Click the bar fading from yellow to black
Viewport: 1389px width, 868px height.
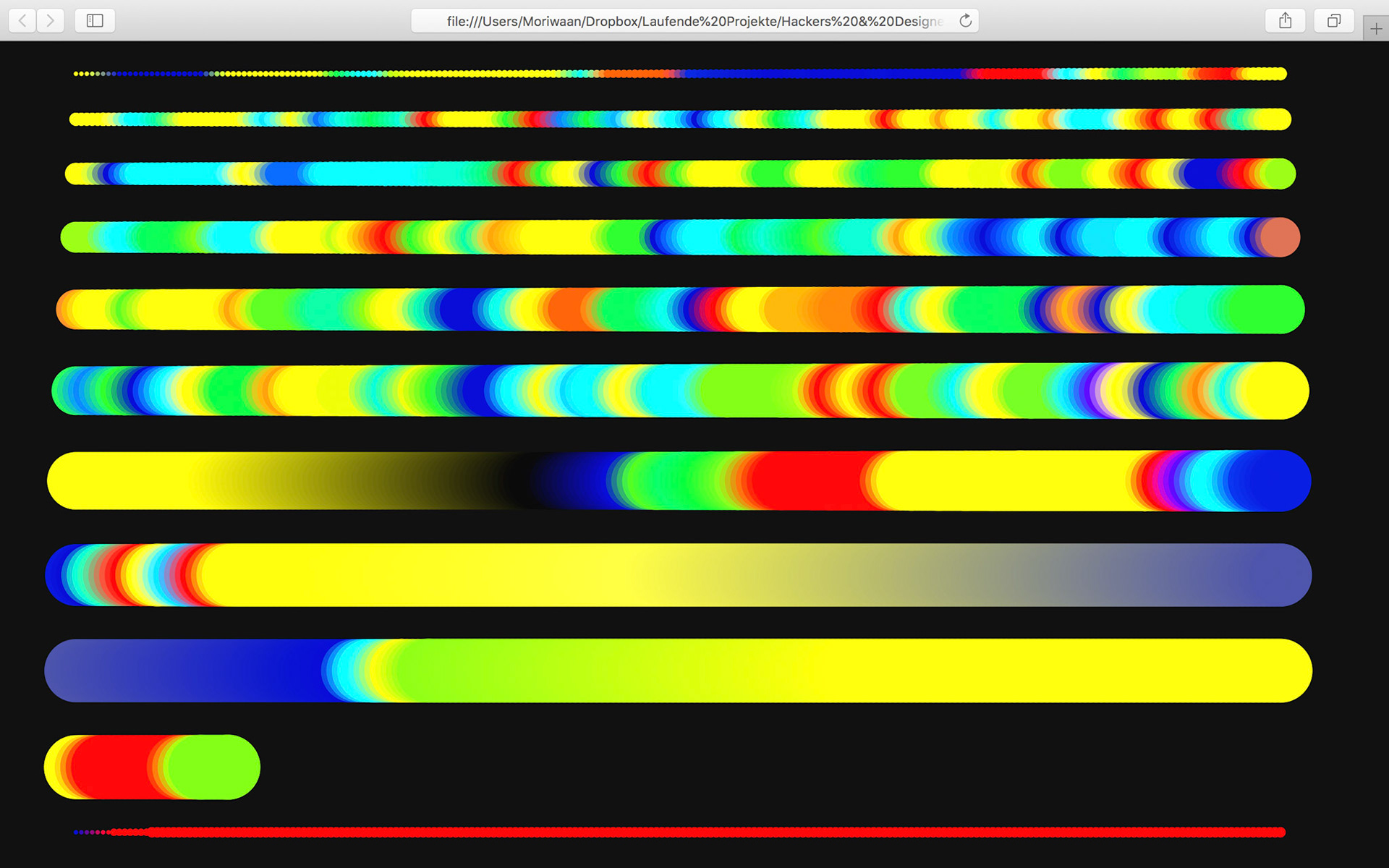[679, 480]
